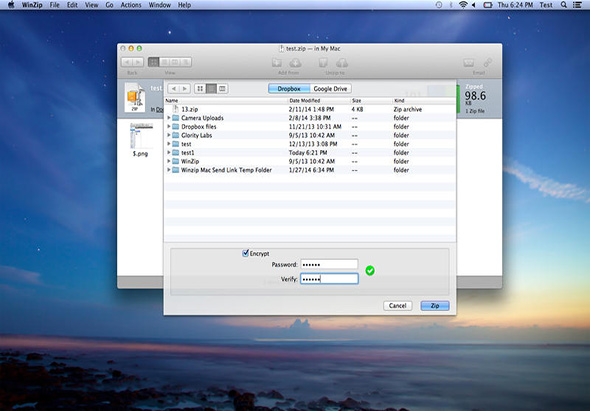Open Notification Center icon in menu bar
The width and height of the screenshot is (590, 411).
pyautogui.click(x=577, y=5)
